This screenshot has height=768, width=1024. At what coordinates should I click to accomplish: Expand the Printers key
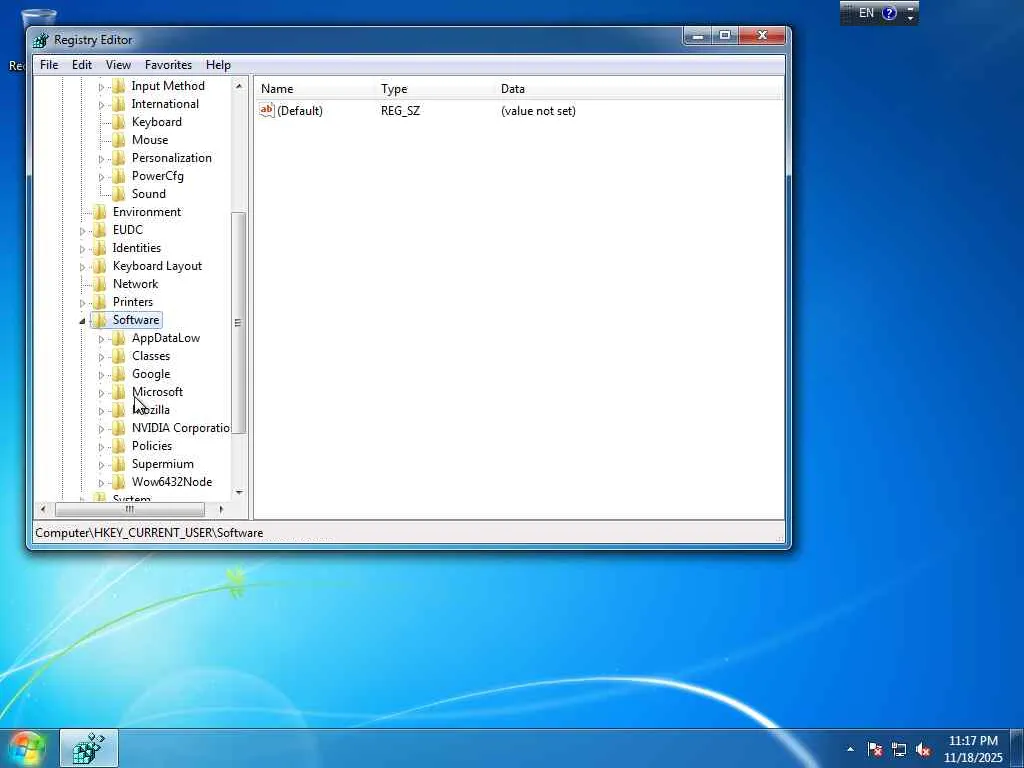click(x=82, y=302)
